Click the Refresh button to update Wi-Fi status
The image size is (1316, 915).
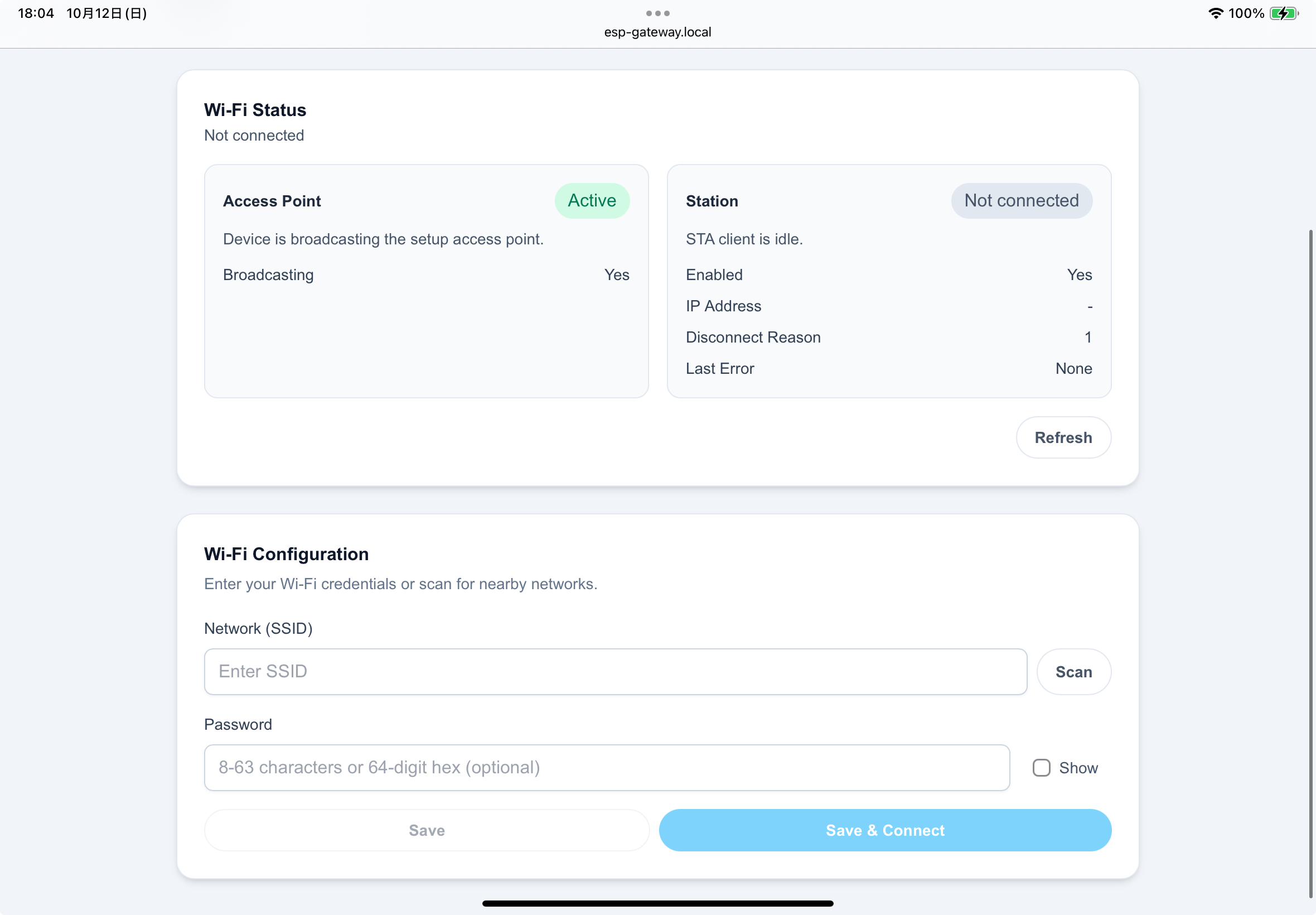click(1063, 437)
